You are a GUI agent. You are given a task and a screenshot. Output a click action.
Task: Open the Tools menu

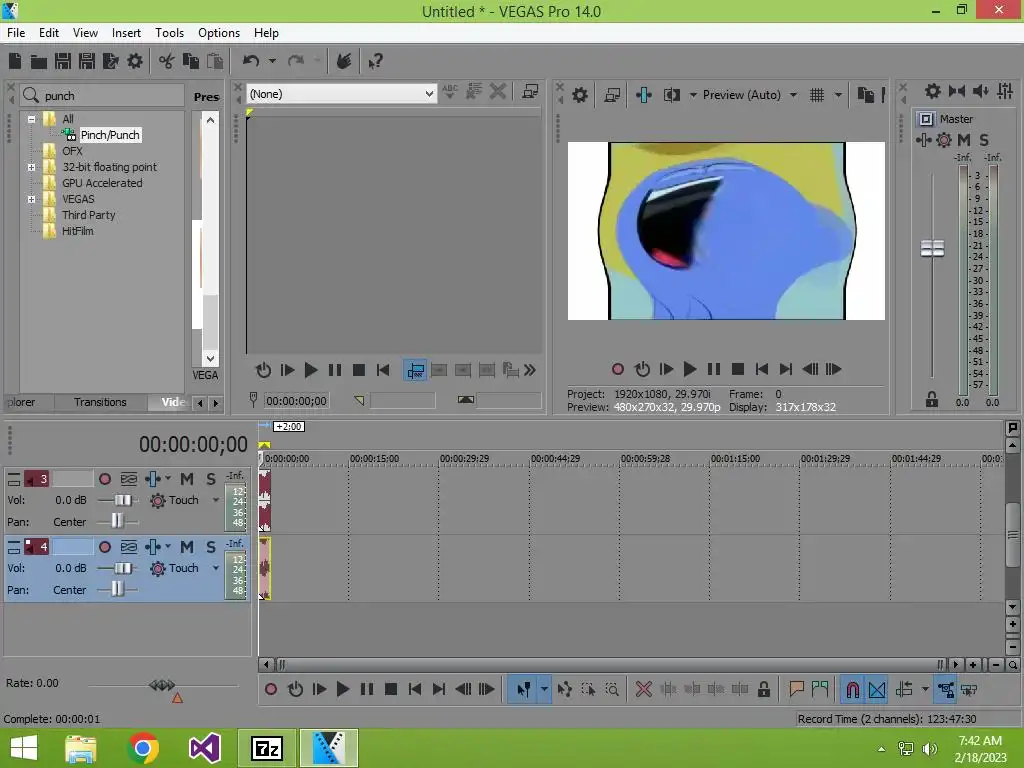coord(169,33)
